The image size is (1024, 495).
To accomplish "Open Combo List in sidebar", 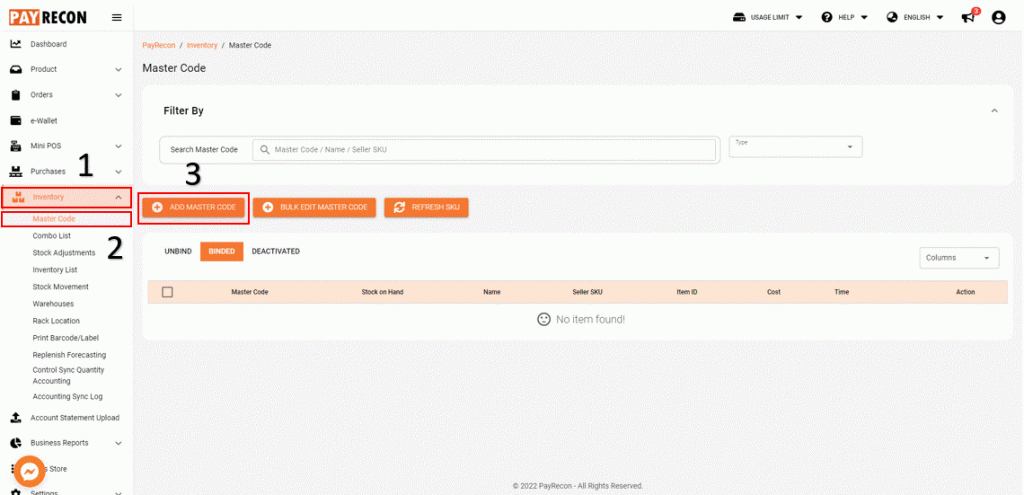I will (x=52, y=236).
